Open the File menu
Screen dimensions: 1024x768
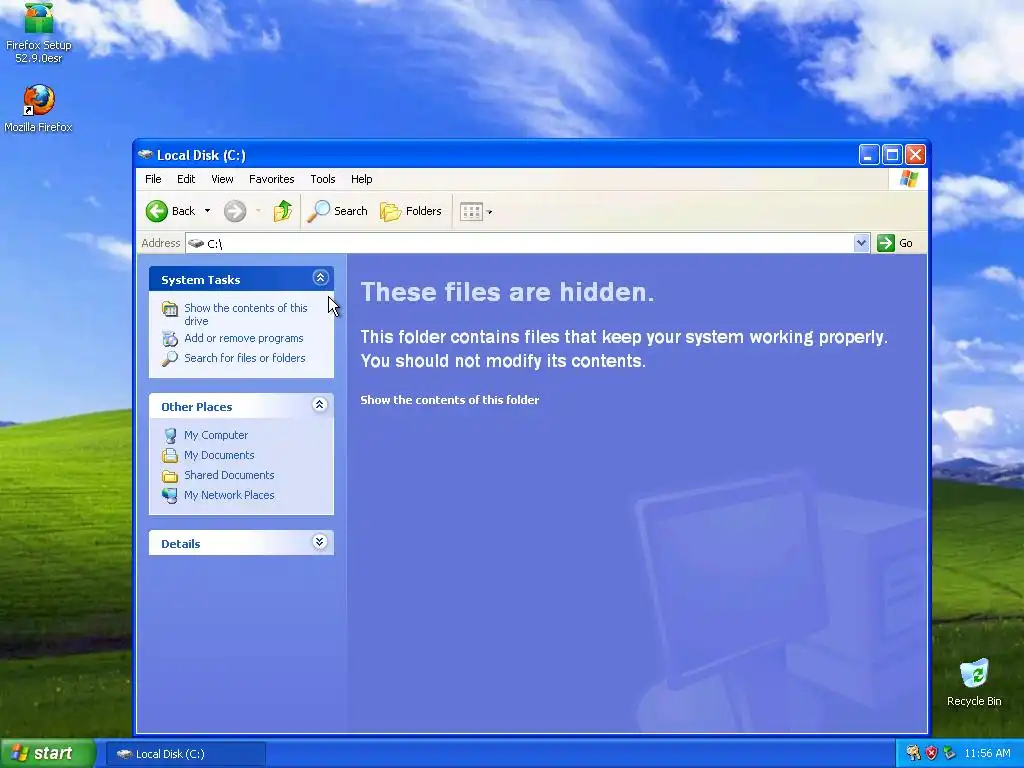(x=153, y=179)
